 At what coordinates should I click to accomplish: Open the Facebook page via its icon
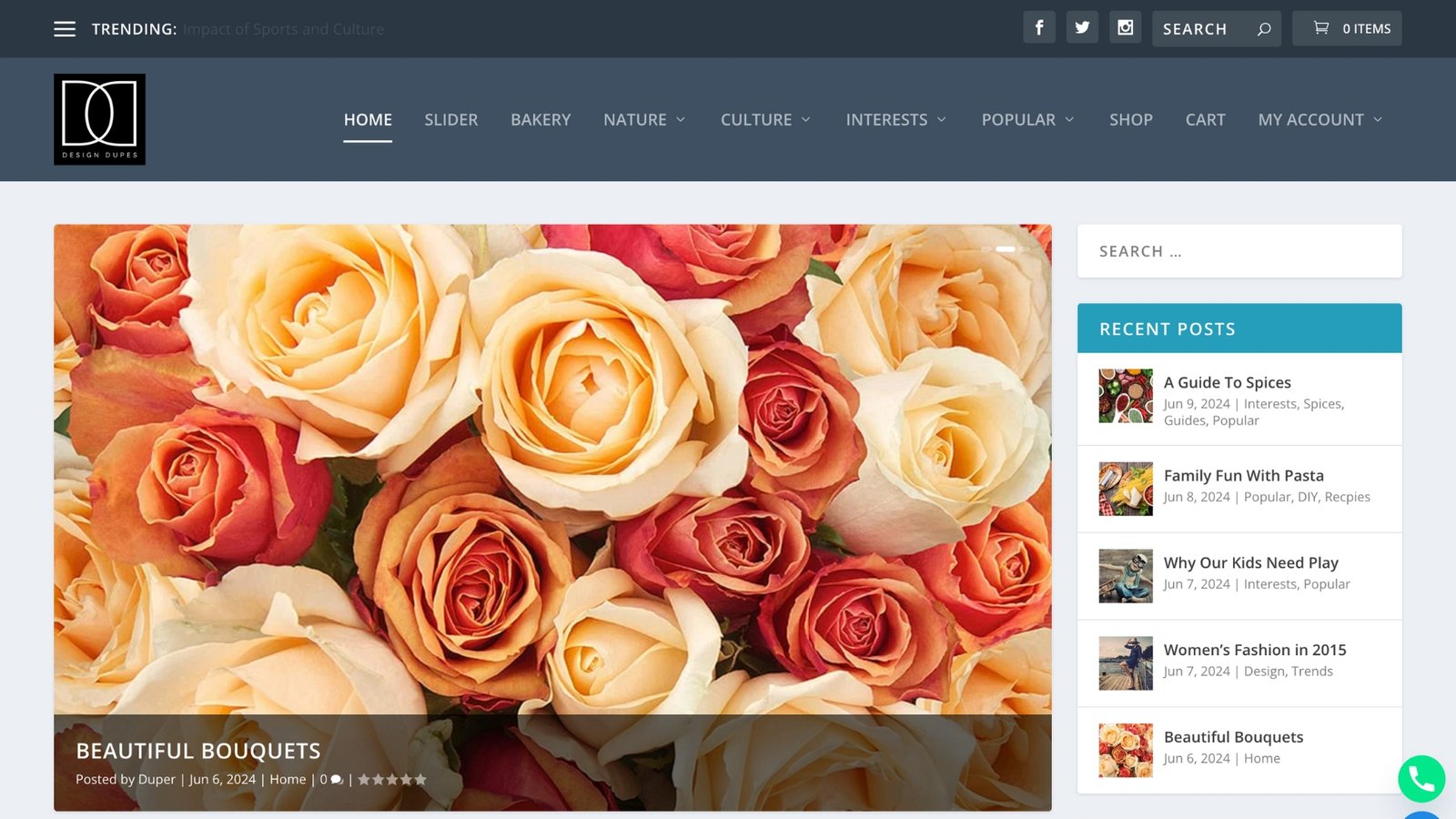[x=1039, y=27]
